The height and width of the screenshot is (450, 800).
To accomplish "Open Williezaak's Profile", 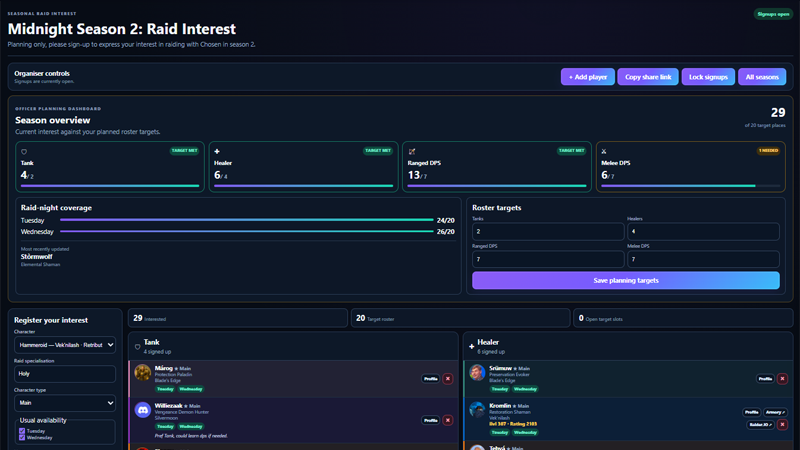I will 431,420.
